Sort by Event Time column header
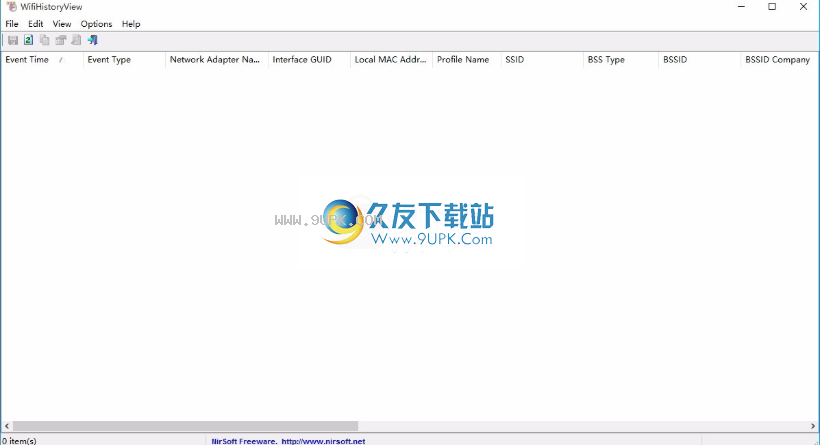This screenshot has height=445, width=822. [42, 60]
